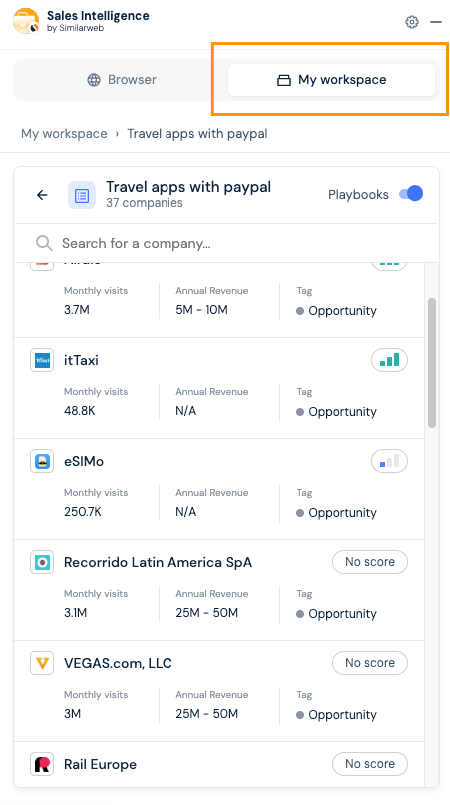Open the itTaxi score bars indicator
The image size is (450, 805).
[389, 360]
